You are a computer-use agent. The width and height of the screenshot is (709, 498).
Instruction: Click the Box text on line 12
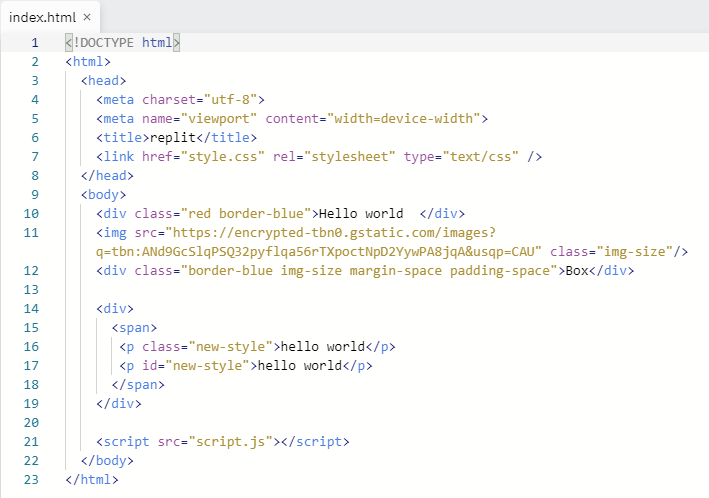[577, 270]
